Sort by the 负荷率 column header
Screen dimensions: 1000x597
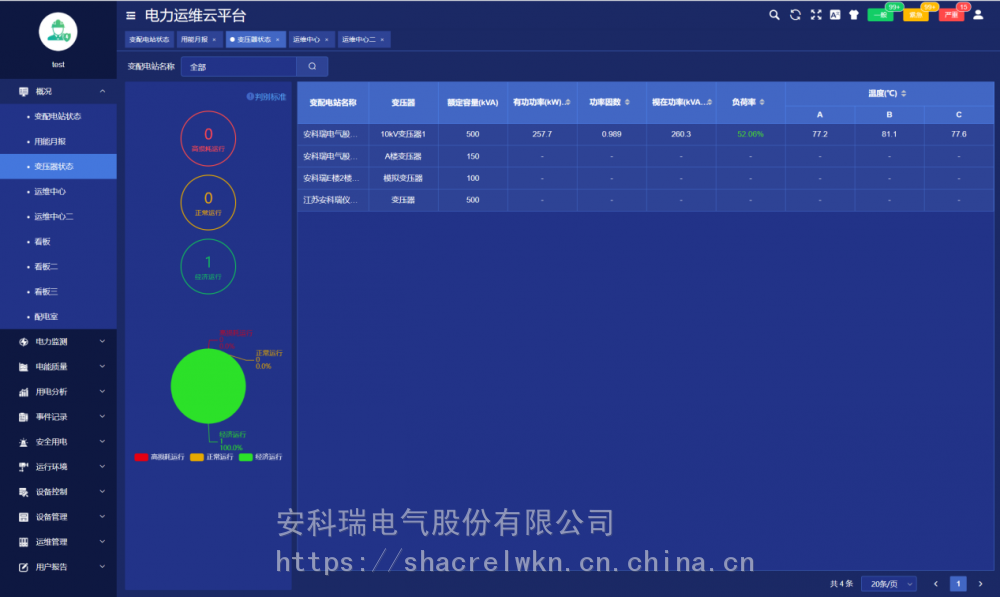[x=745, y=102]
